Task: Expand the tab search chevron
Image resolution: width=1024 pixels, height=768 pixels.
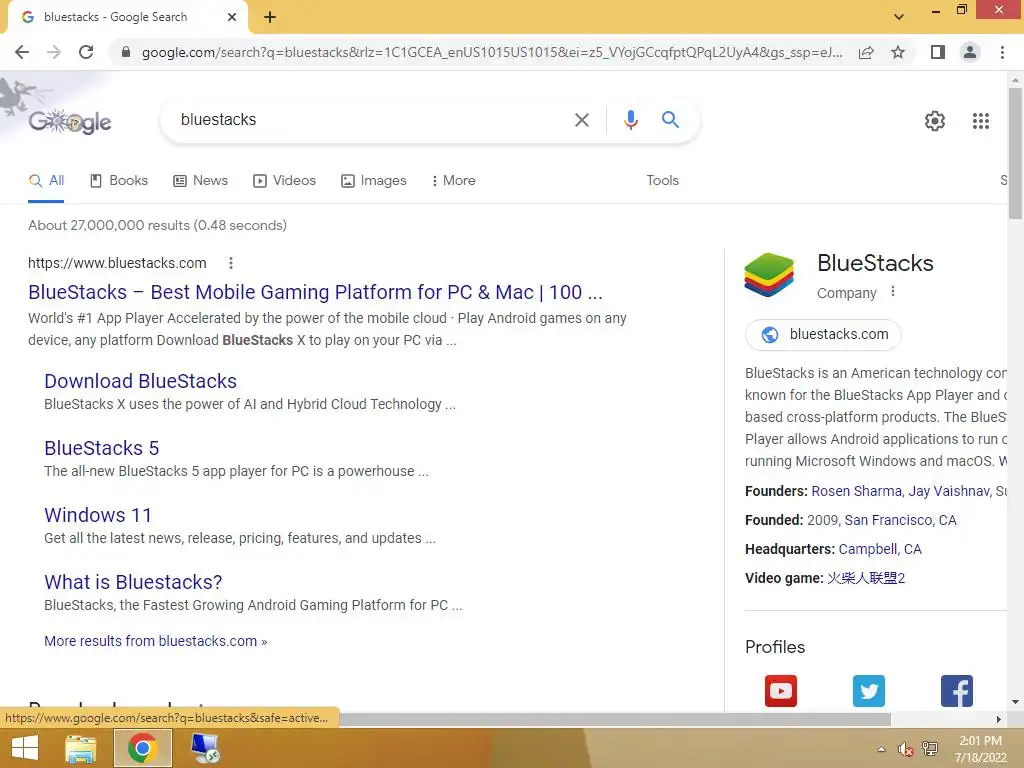Action: point(899,17)
